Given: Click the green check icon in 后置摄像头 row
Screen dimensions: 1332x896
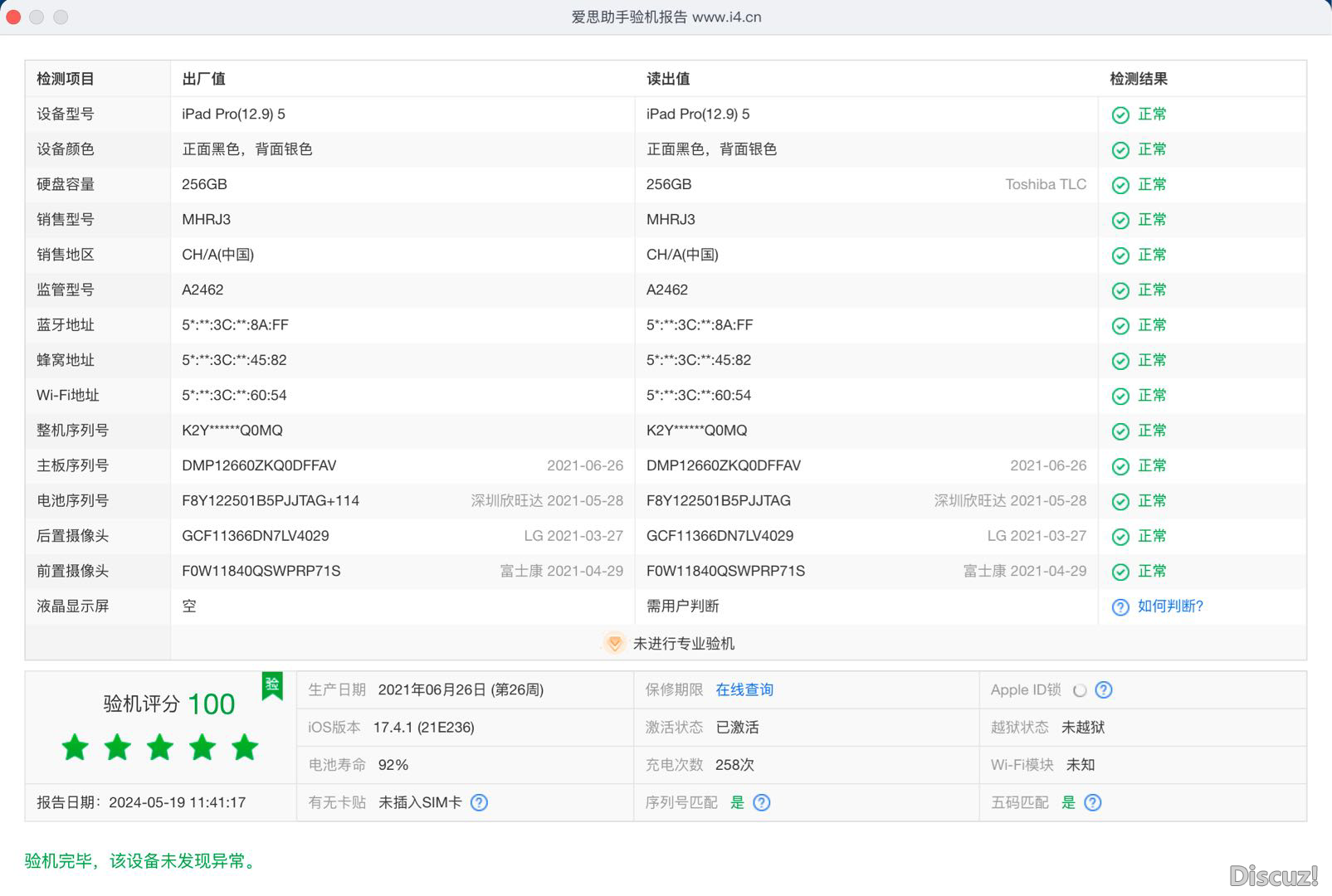Looking at the screenshot, I should [1120, 537].
